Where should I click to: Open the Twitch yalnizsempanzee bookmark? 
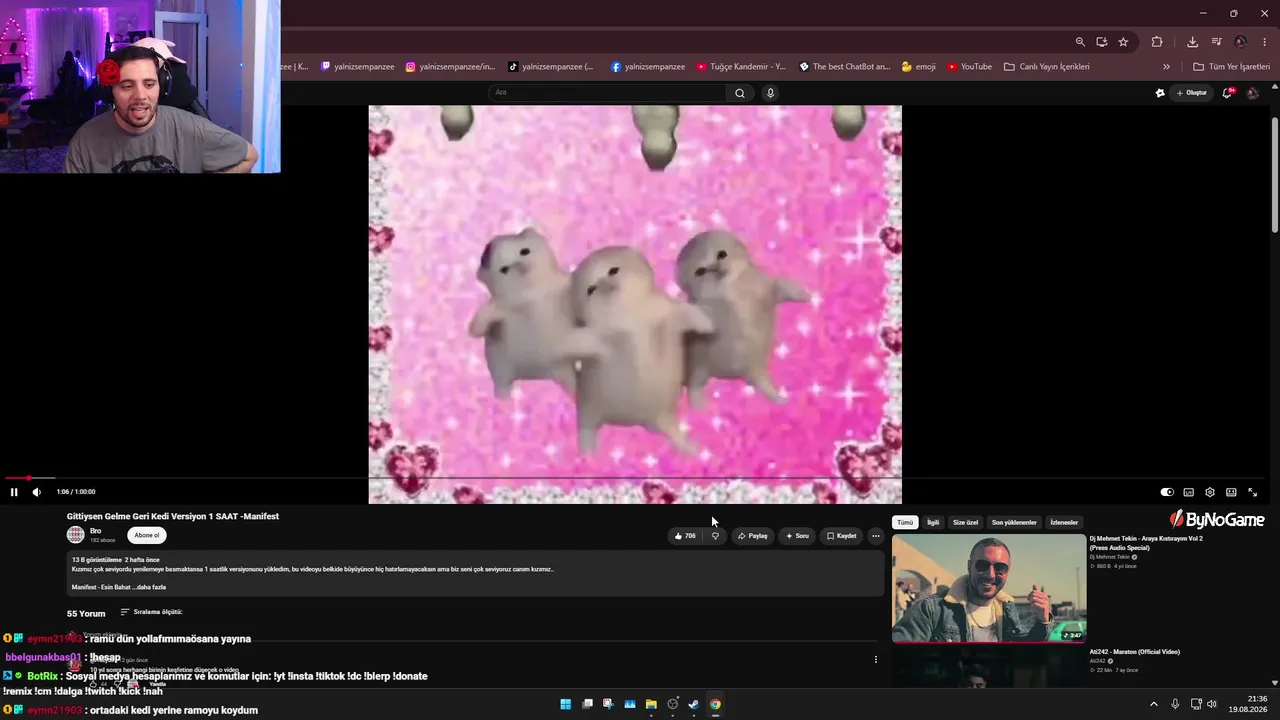coord(357,67)
